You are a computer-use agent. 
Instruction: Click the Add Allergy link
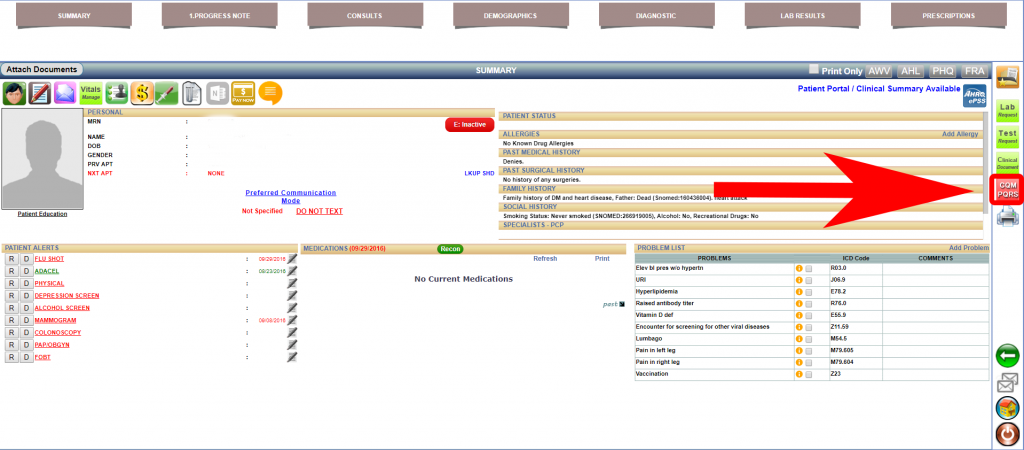point(962,133)
